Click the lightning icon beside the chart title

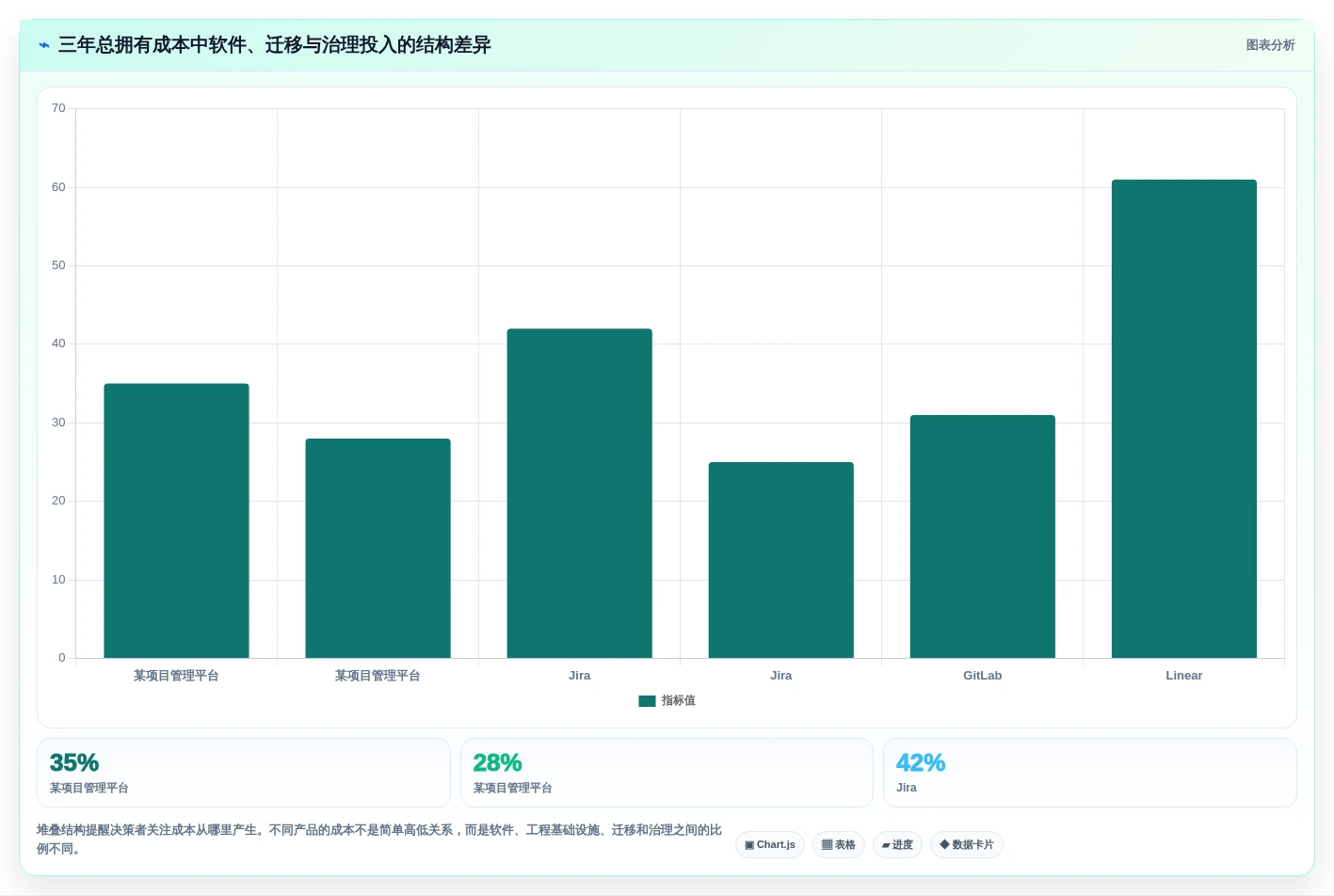pyautogui.click(x=43, y=45)
